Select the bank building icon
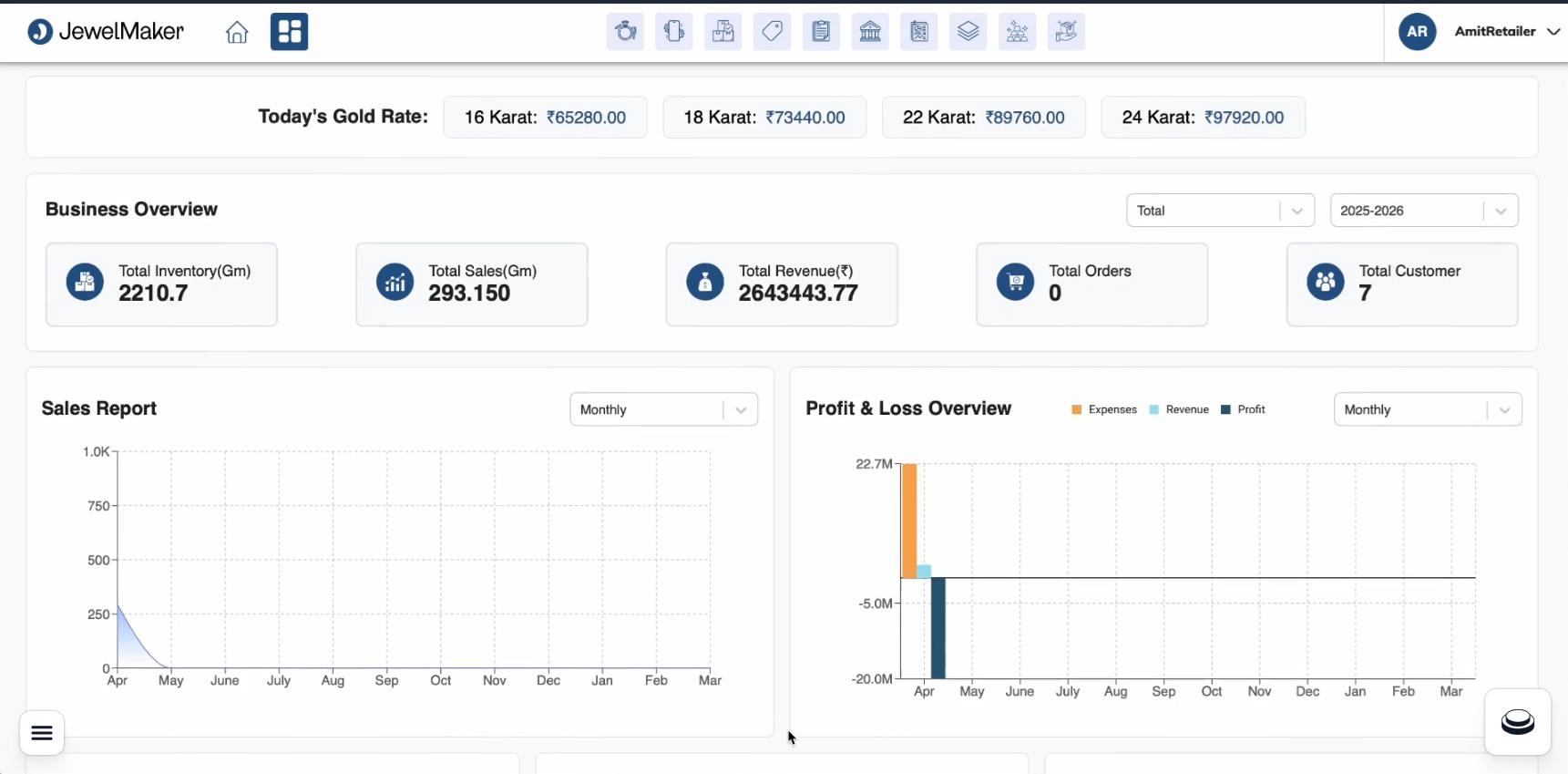 [870, 32]
